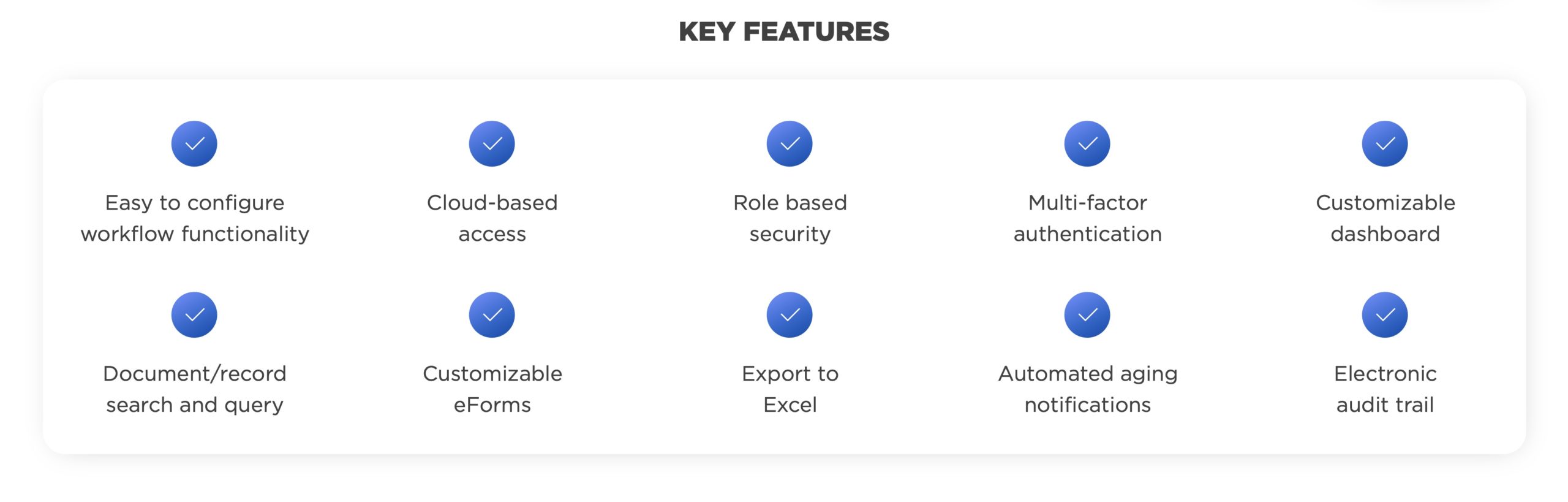Click the checkmark icon above Cloud-based access
1568x502 pixels.
click(492, 143)
